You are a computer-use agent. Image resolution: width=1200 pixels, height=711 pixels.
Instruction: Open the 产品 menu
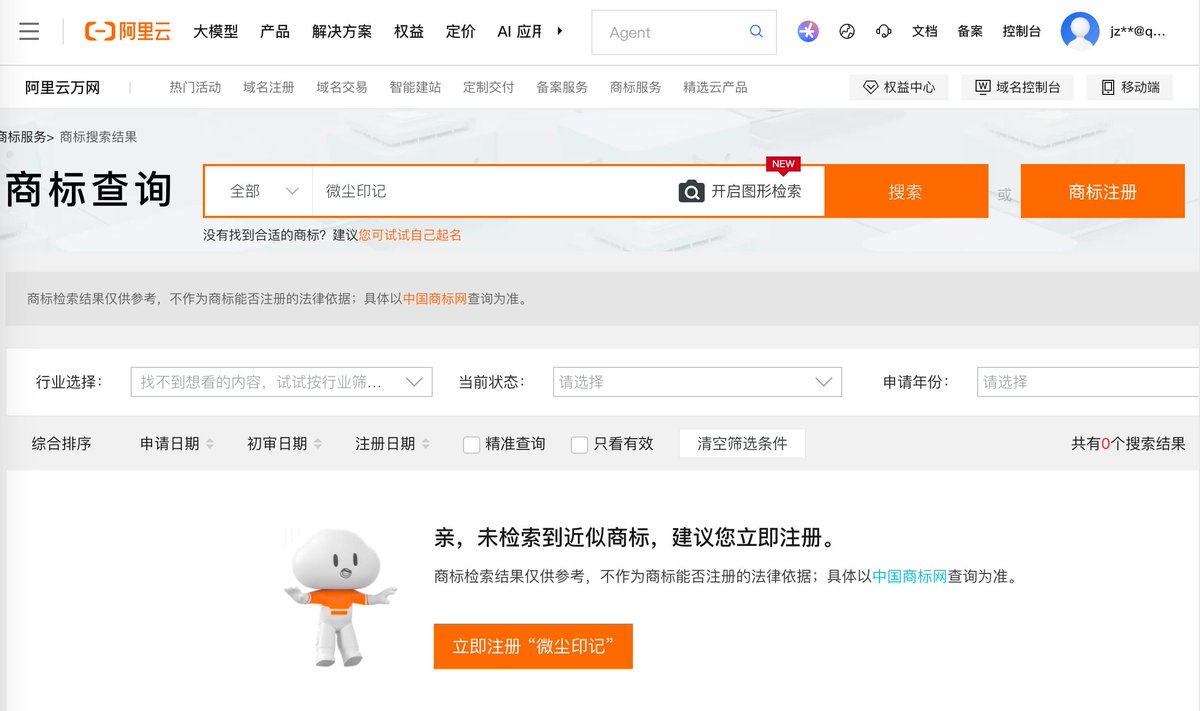pos(275,32)
